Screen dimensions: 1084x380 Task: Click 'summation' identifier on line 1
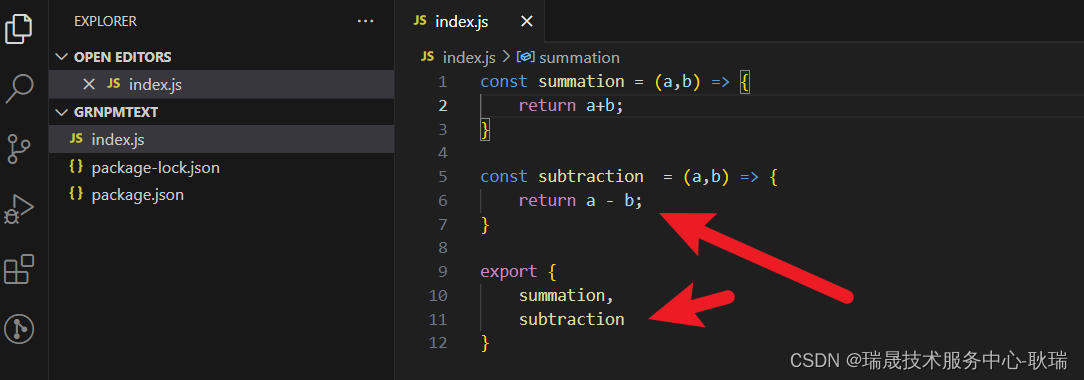581,82
